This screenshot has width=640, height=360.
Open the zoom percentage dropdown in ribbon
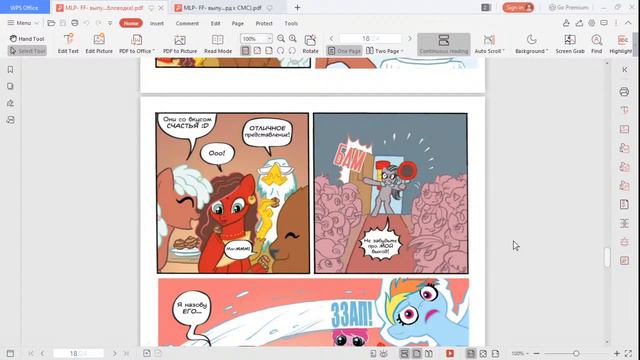(269, 39)
